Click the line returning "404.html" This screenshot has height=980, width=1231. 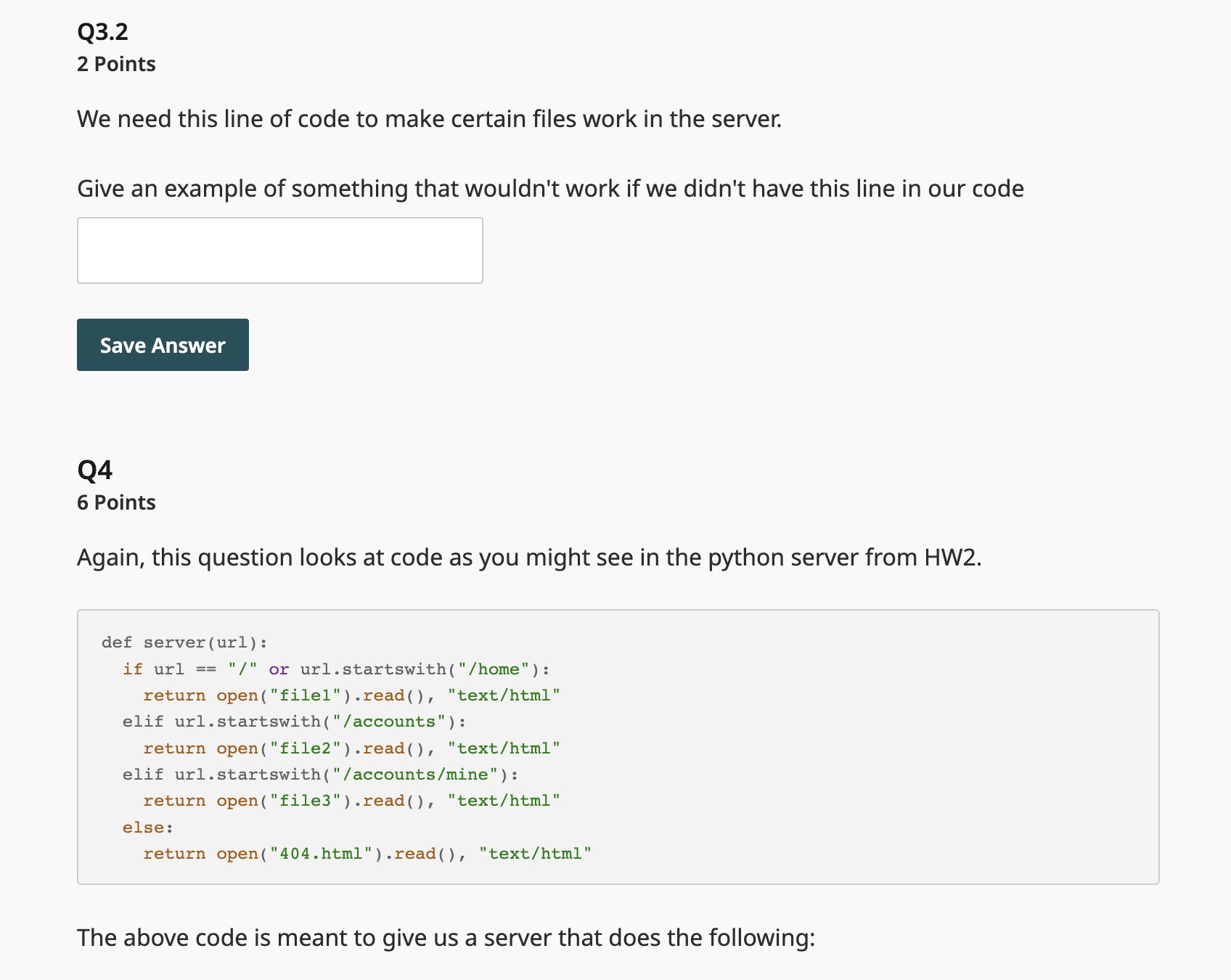point(367,854)
